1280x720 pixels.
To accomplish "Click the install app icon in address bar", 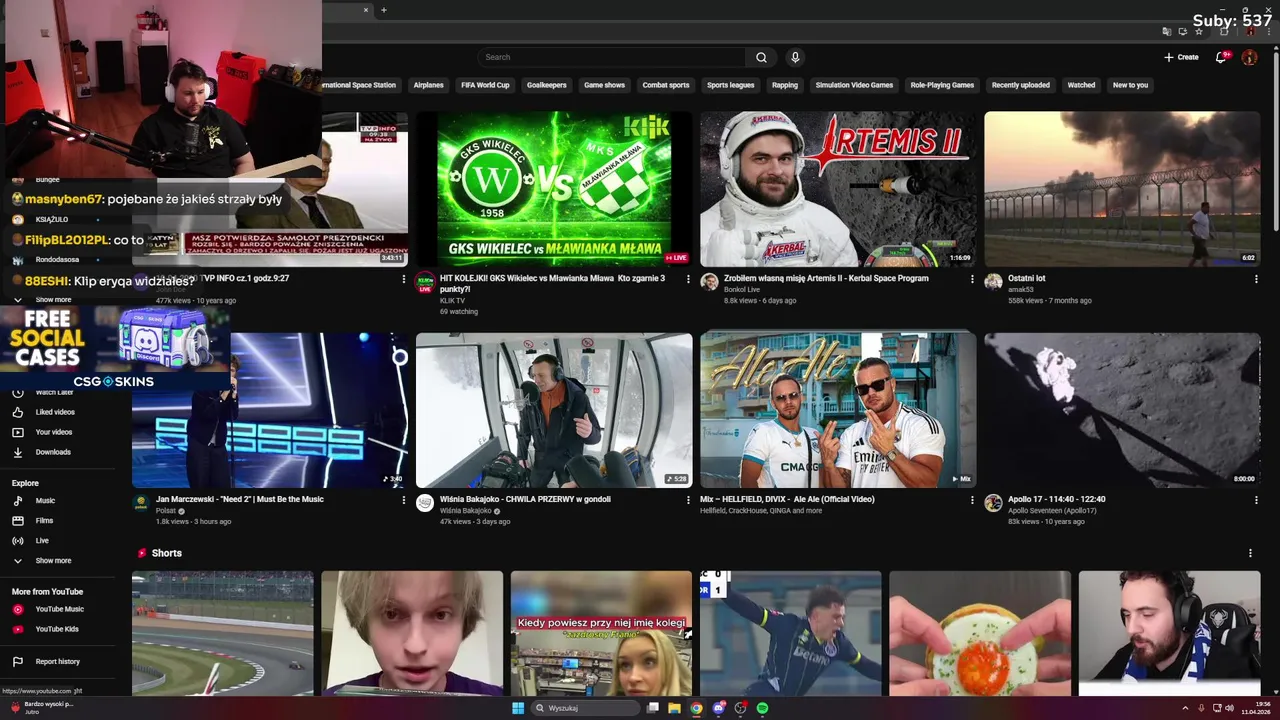I will tap(1183, 32).
